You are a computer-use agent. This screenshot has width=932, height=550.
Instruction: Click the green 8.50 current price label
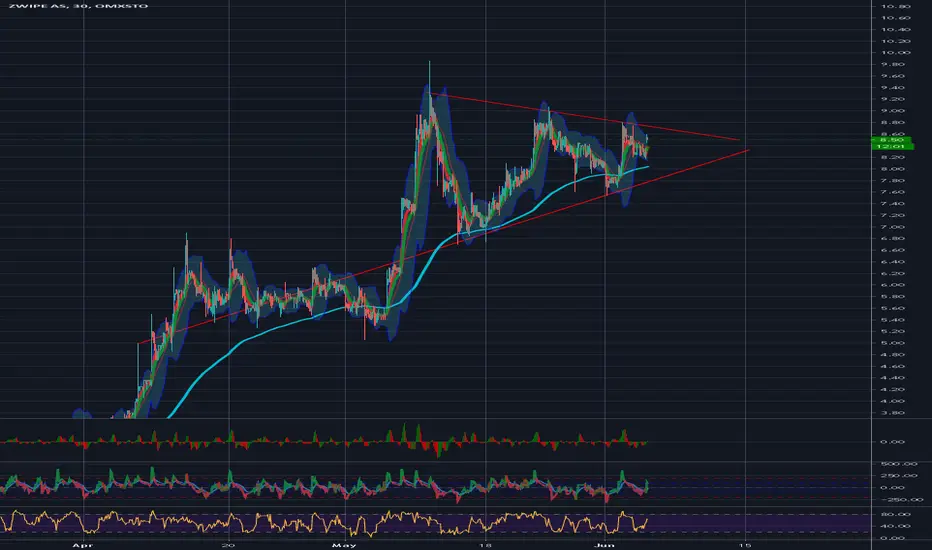892,140
